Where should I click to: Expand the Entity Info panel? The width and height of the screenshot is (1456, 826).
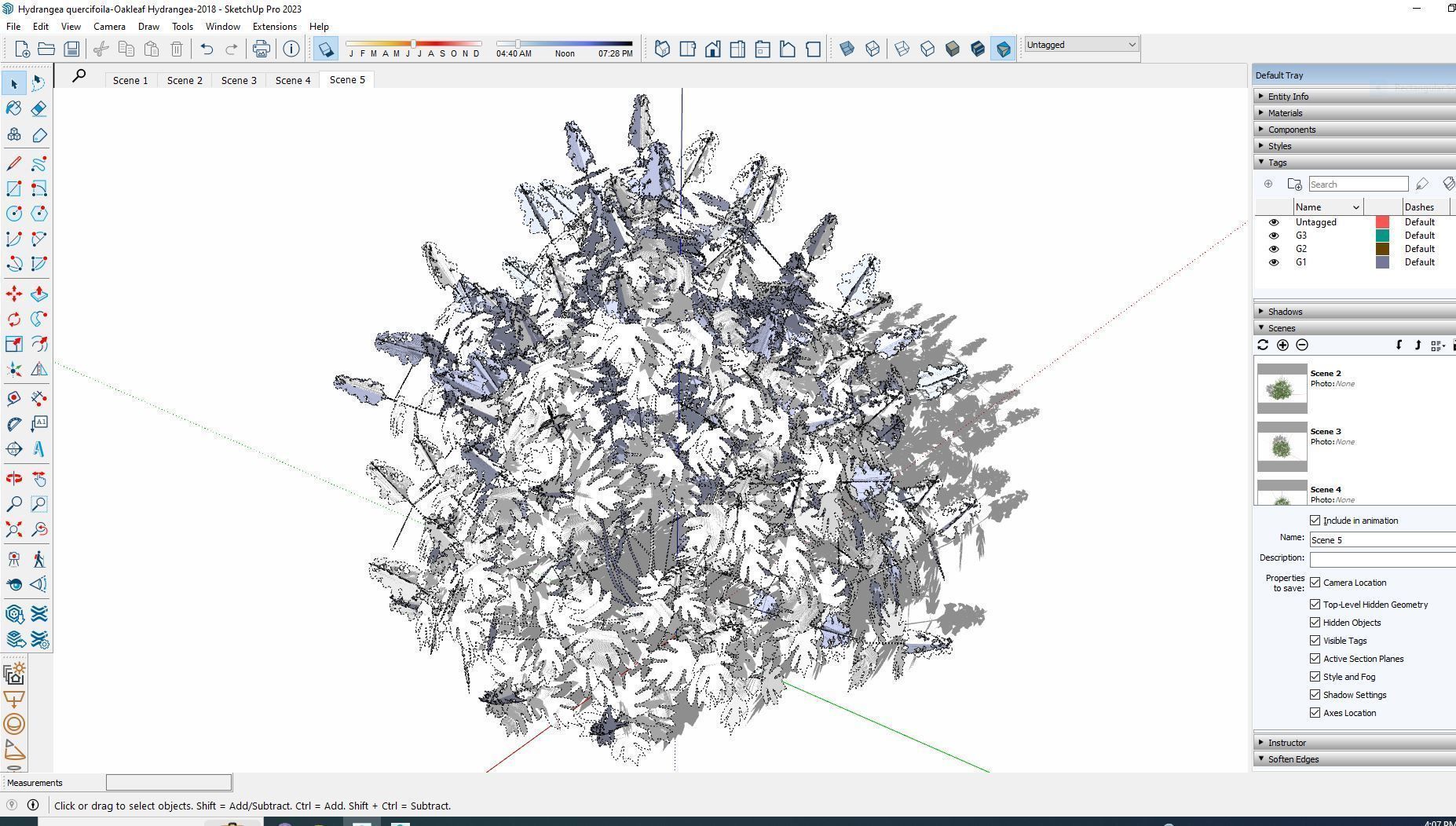1355,97
